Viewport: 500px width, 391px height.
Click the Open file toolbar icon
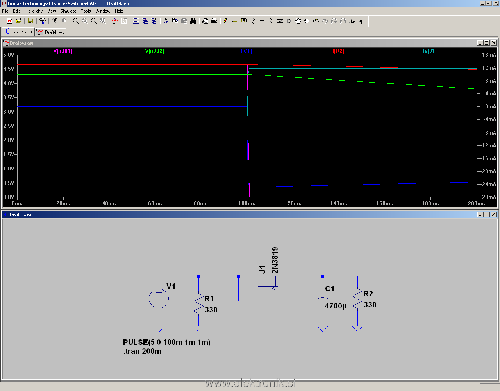(x=18, y=21)
